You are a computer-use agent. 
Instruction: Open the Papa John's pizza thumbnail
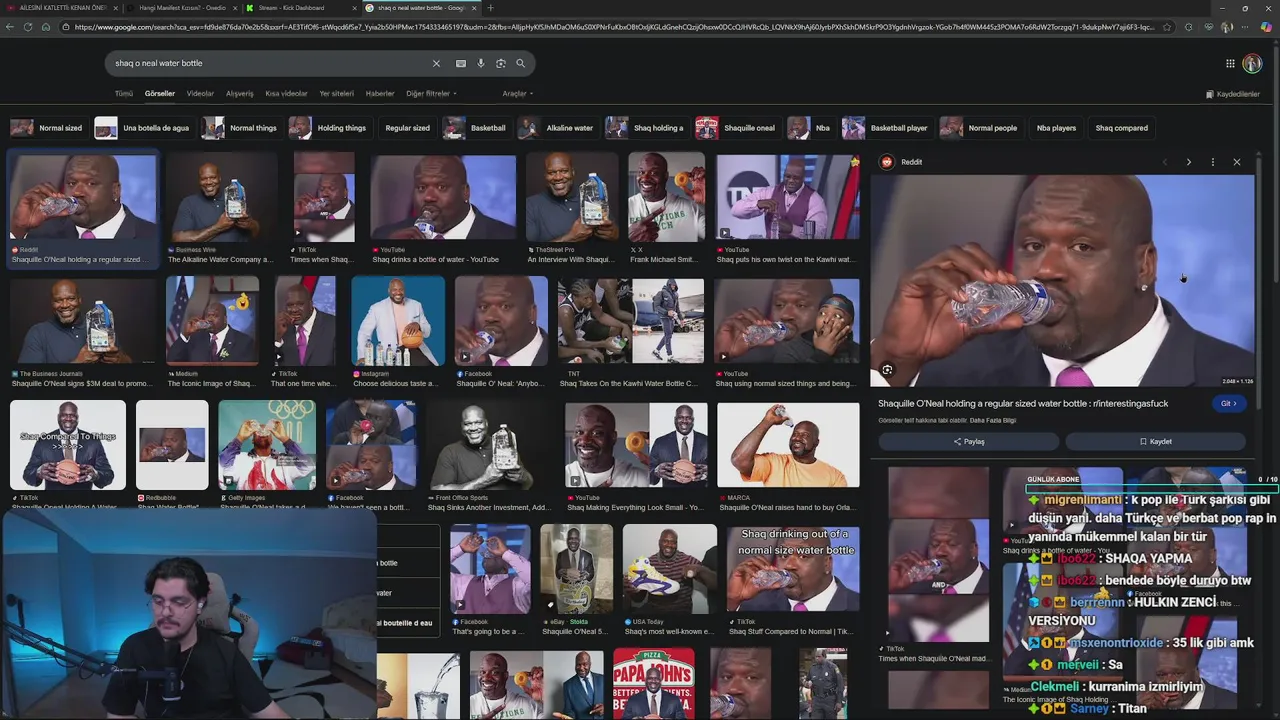[653, 684]
